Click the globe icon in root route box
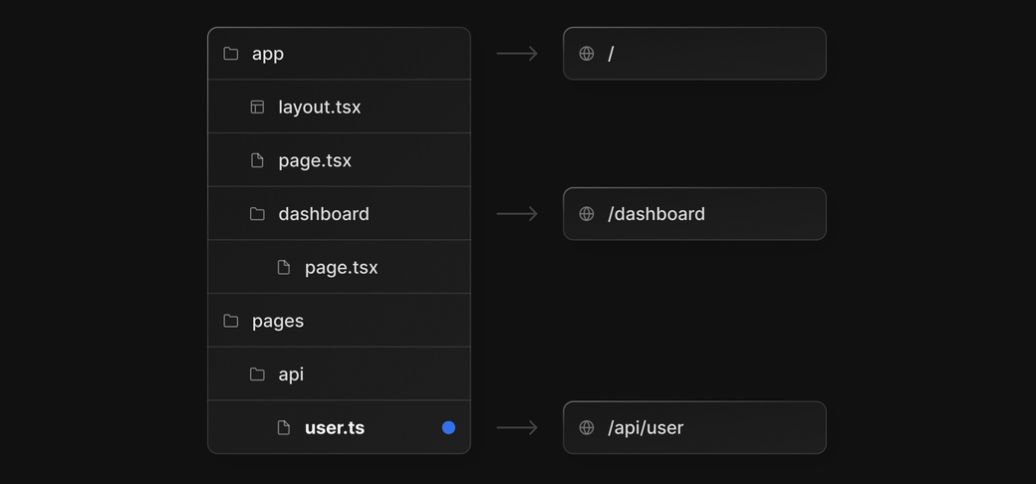 [x=587, y=53]
